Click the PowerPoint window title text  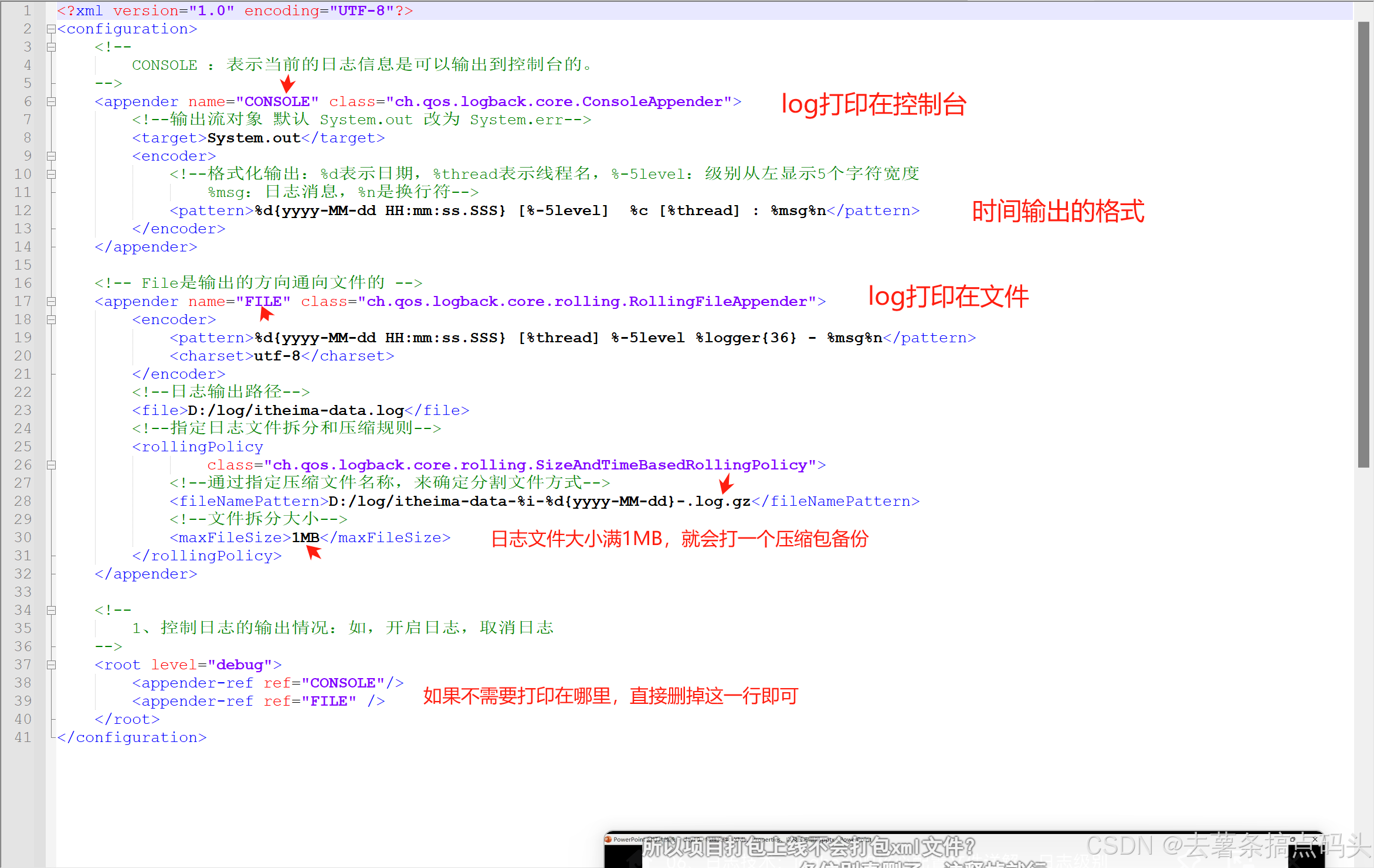pyautogui.click(x=742, y=839)
